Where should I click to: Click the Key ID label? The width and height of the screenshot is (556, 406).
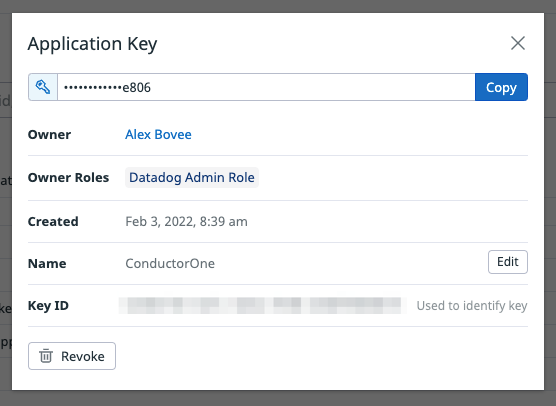pos(48,306)
